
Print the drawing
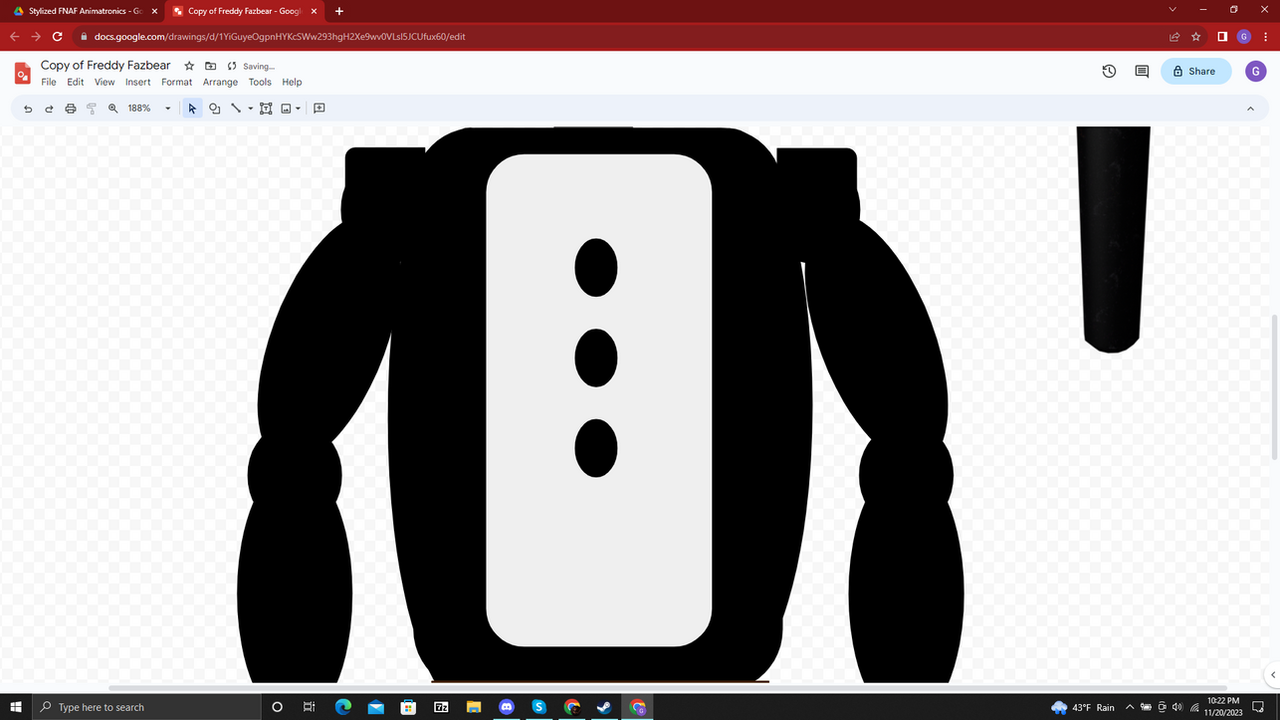[x=70, y=108]
